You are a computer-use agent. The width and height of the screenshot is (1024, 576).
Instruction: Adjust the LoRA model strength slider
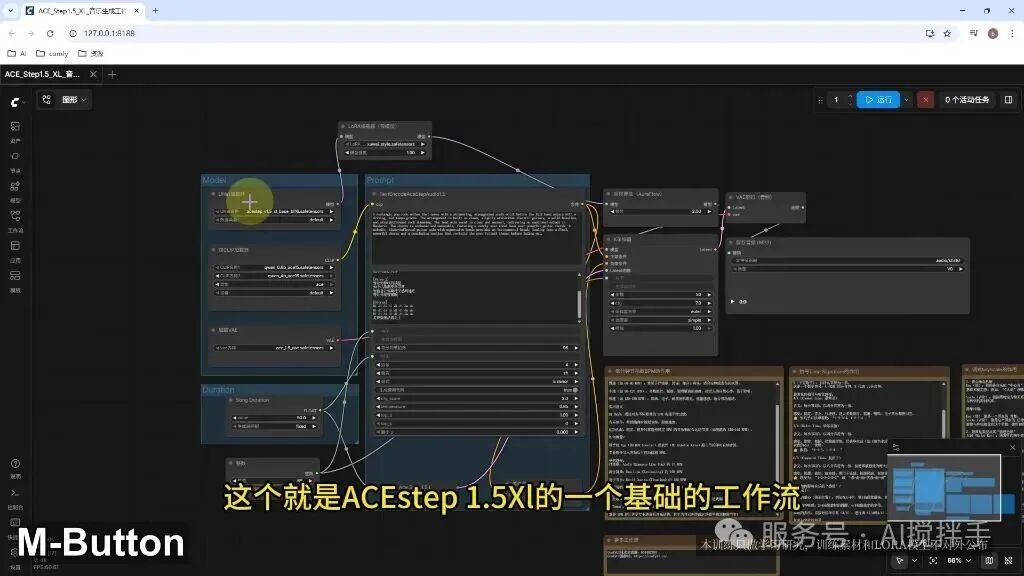[x=385, y=153]
